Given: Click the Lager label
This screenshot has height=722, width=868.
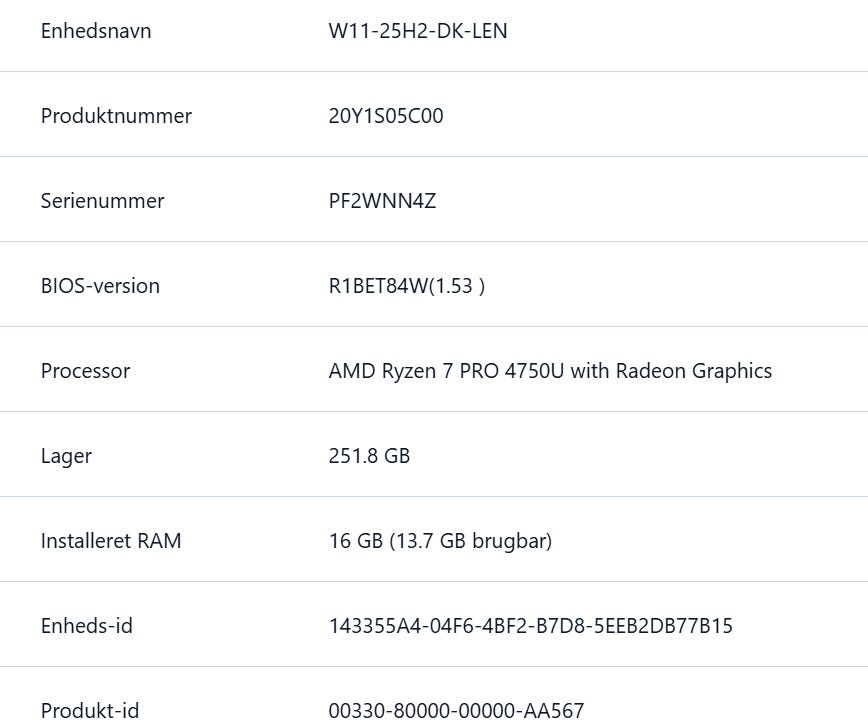Looking at the screenshot, I should click(x=66, y=456).
